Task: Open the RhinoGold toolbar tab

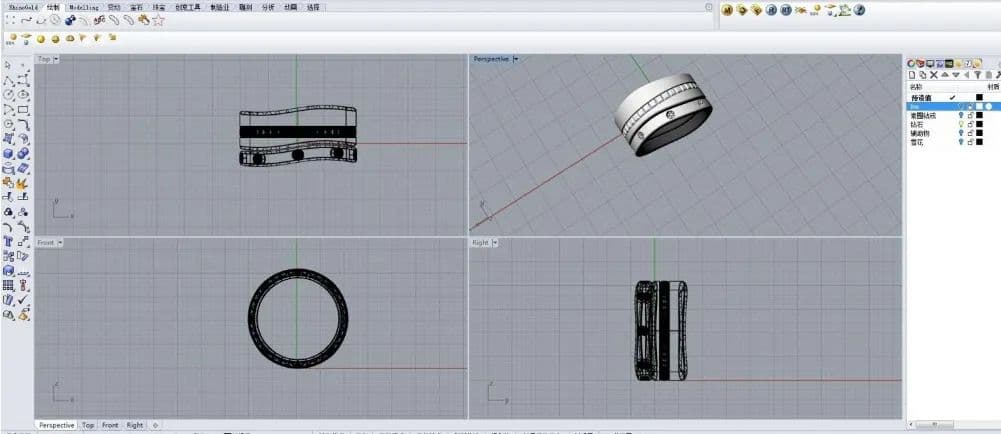Action: [x=22, y=6]
